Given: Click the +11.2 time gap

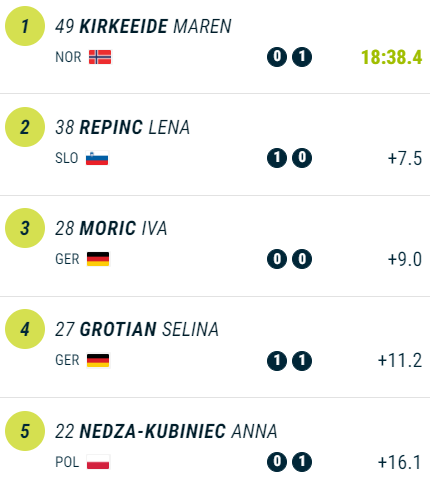Looking at the screenshot, I should click(x=400, y=360).
